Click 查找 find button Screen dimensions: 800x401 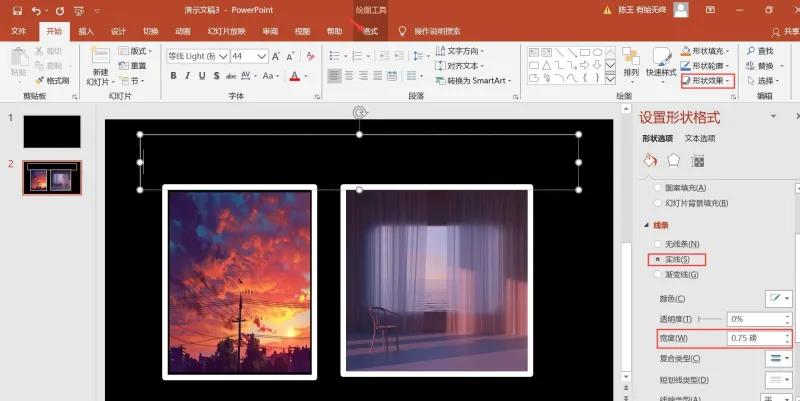[x=760, y=51]
